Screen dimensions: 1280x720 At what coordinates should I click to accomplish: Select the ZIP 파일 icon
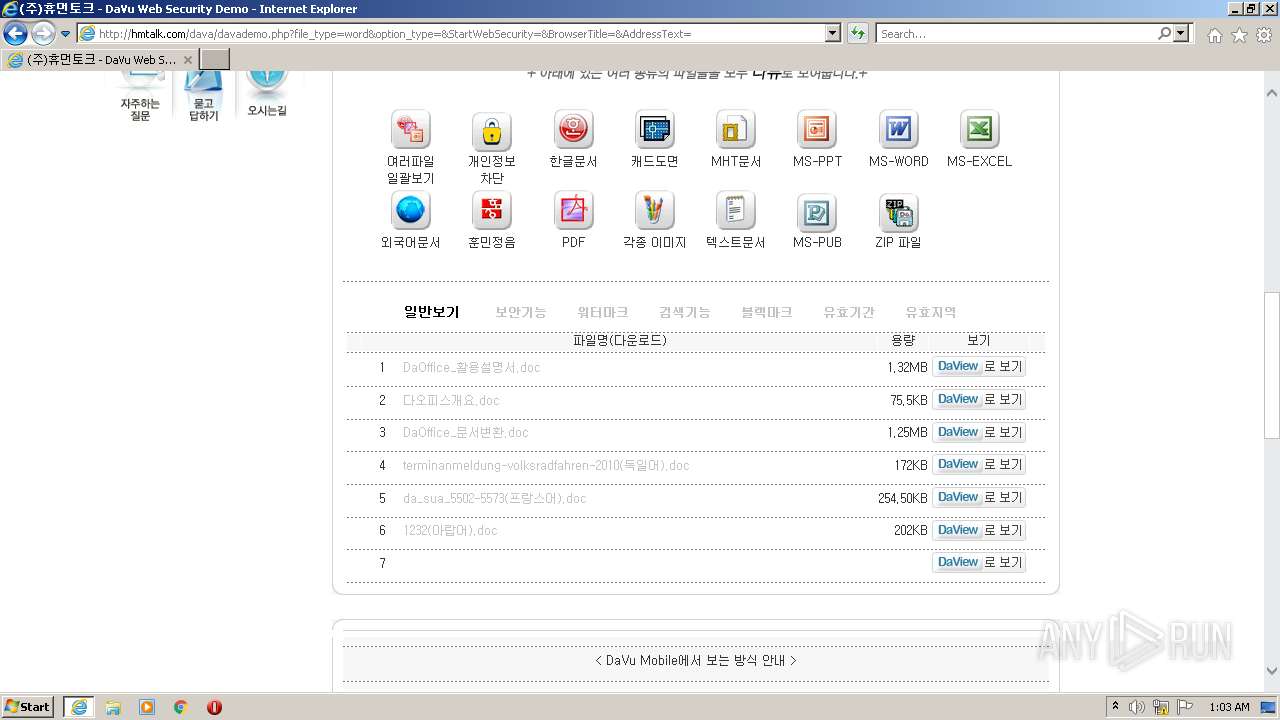898,211
